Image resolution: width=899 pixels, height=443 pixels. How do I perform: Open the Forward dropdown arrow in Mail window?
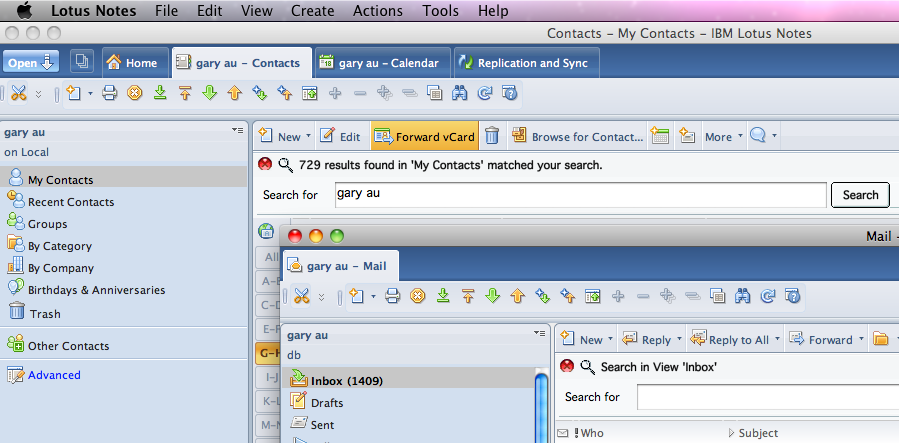point(861,339)
